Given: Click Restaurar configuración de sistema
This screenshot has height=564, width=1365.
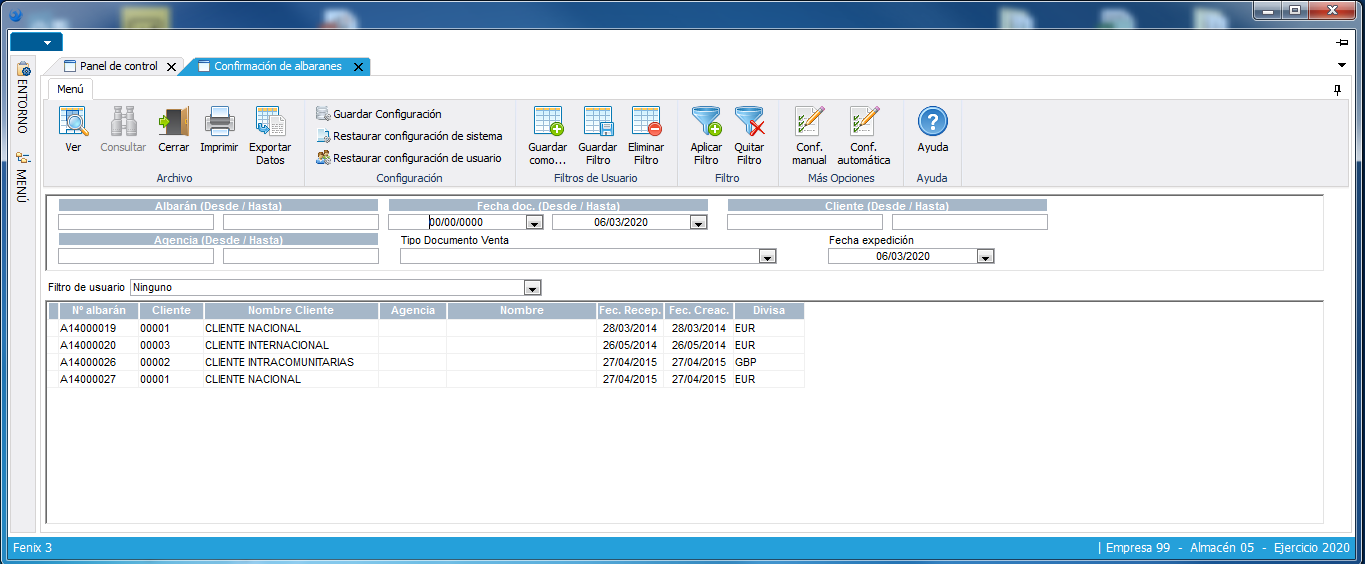Looking at the screenshot, I should coord(417,136).
